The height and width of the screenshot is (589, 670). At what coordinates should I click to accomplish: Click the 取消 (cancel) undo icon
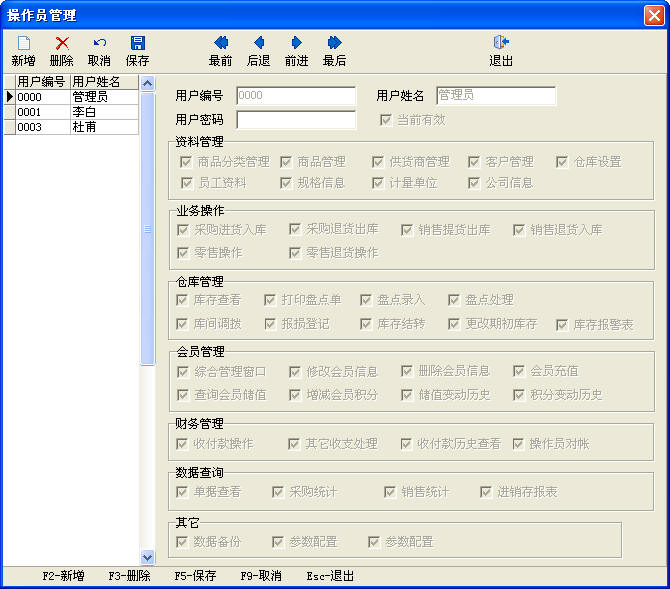[x=100, y=43]
